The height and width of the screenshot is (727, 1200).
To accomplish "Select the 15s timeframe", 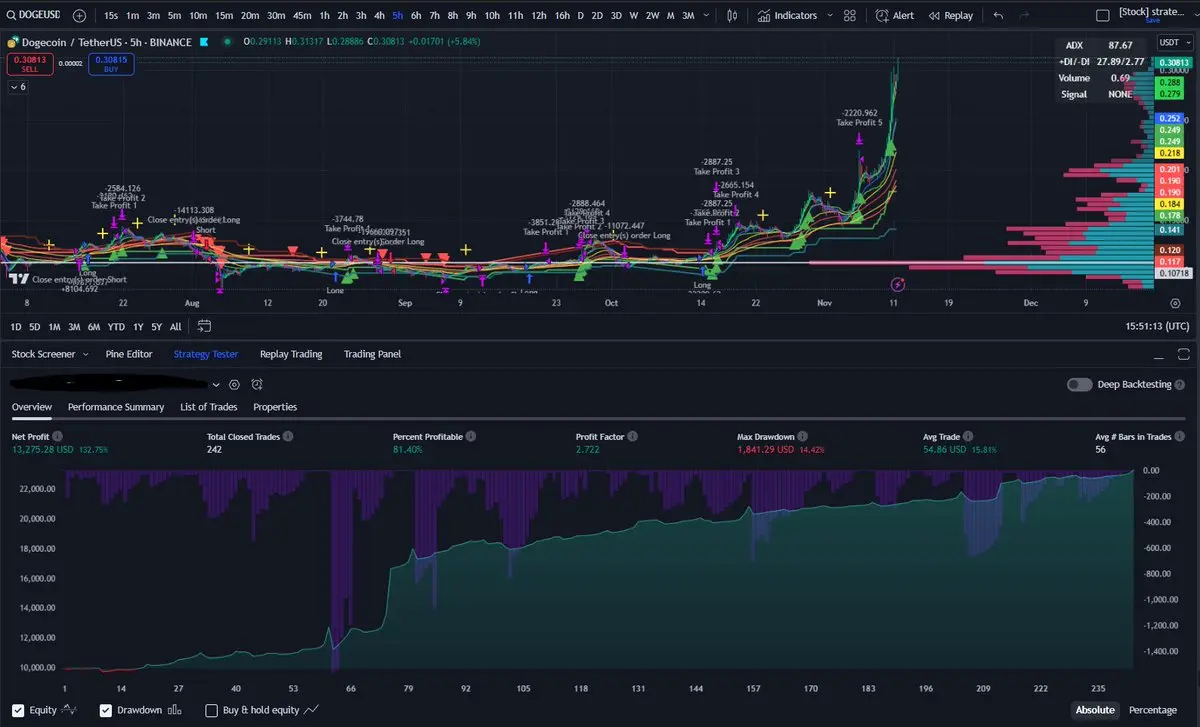I will coord(111,16).
